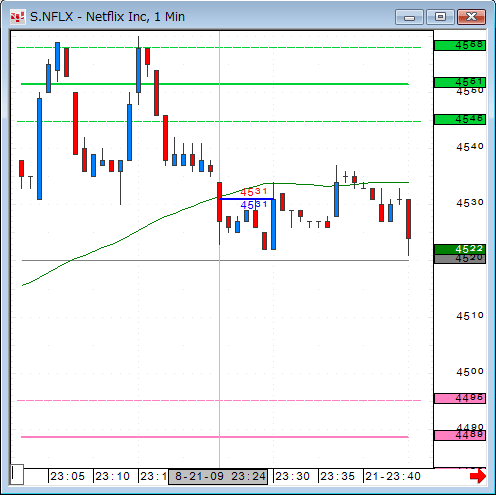496x495 pixels.
Task: Click the 23:05 time axis label
Action: tap(68, 476)
